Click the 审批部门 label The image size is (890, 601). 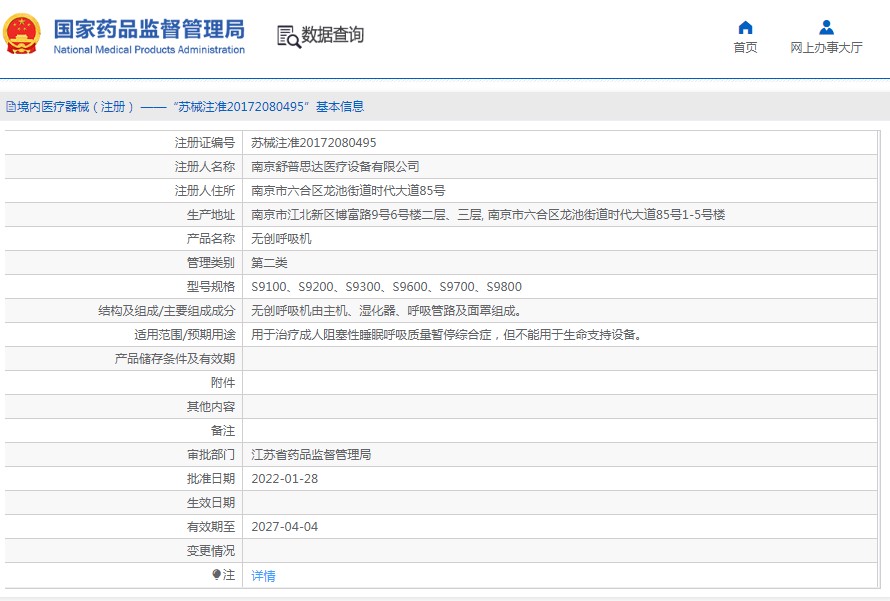211,455
